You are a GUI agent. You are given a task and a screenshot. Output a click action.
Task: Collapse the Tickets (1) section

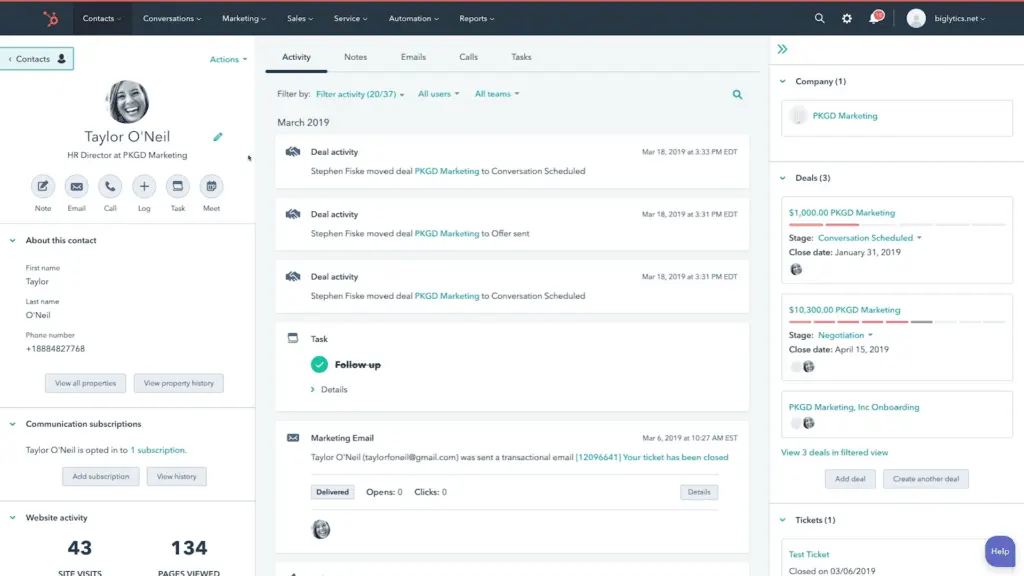point(782,520)
